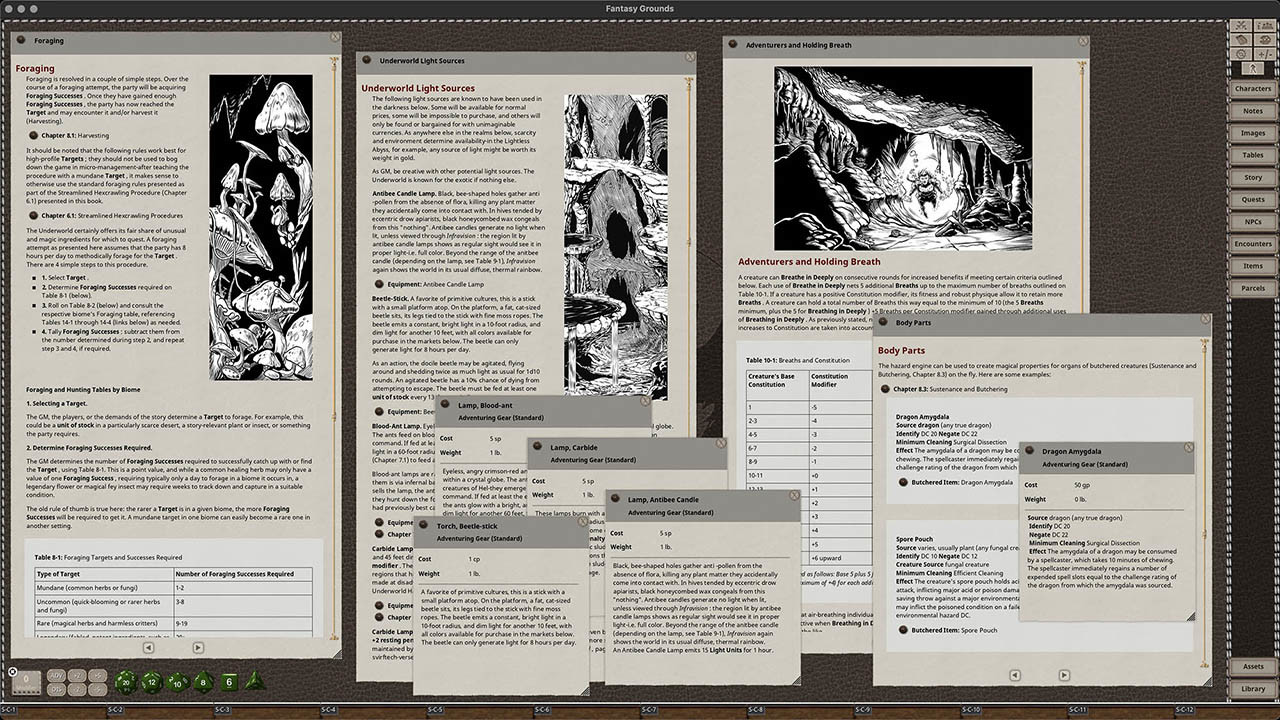Open Butchered Item Spore Pouch link
Image resolution: width=1280 pixels, height=720 pixels.
tap(904, 630)
